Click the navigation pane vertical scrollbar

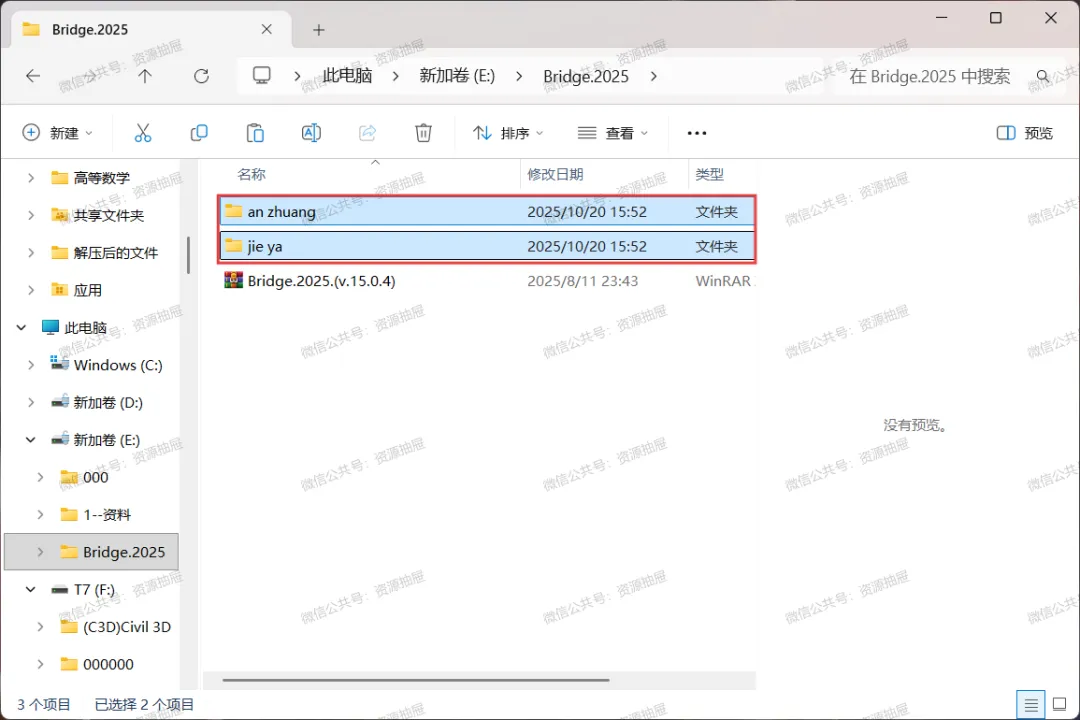point(188,255)
